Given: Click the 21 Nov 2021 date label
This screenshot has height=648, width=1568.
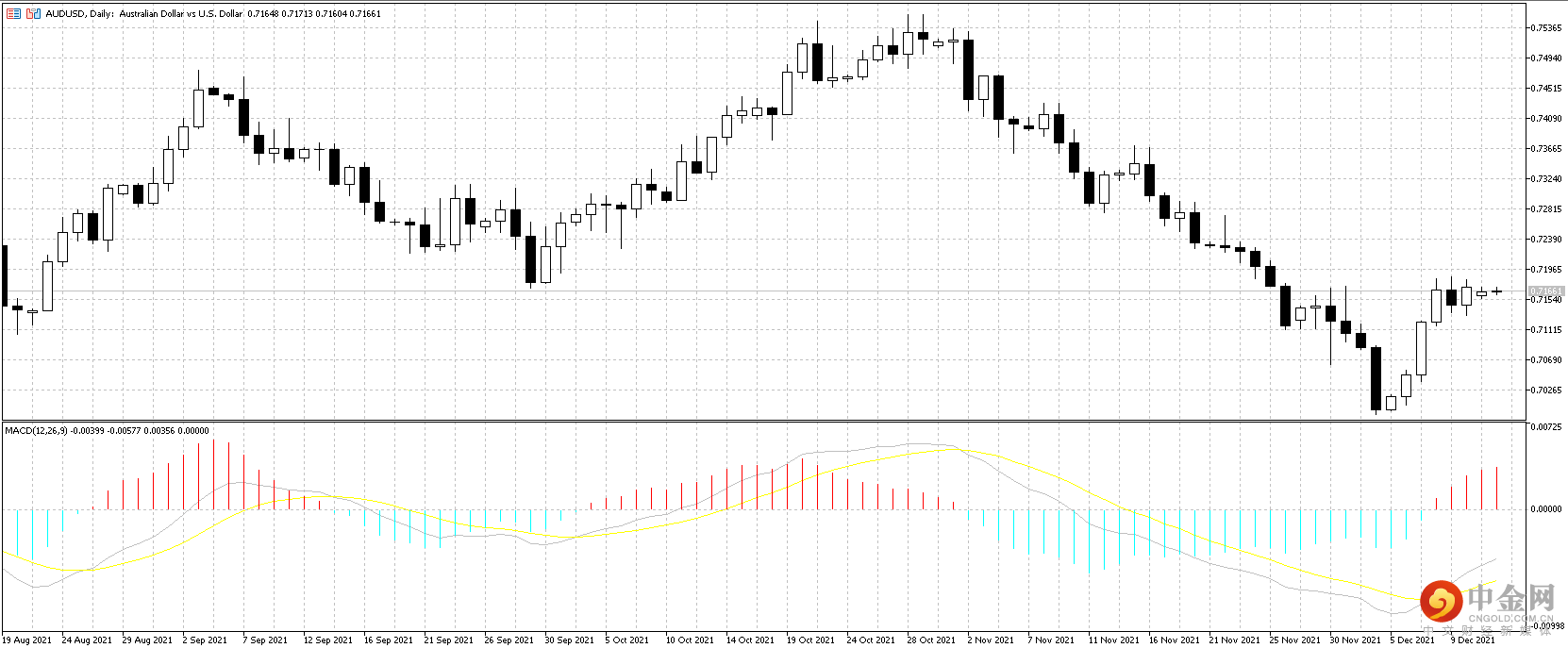Looking at the screenshot, I should [1234, 640].
